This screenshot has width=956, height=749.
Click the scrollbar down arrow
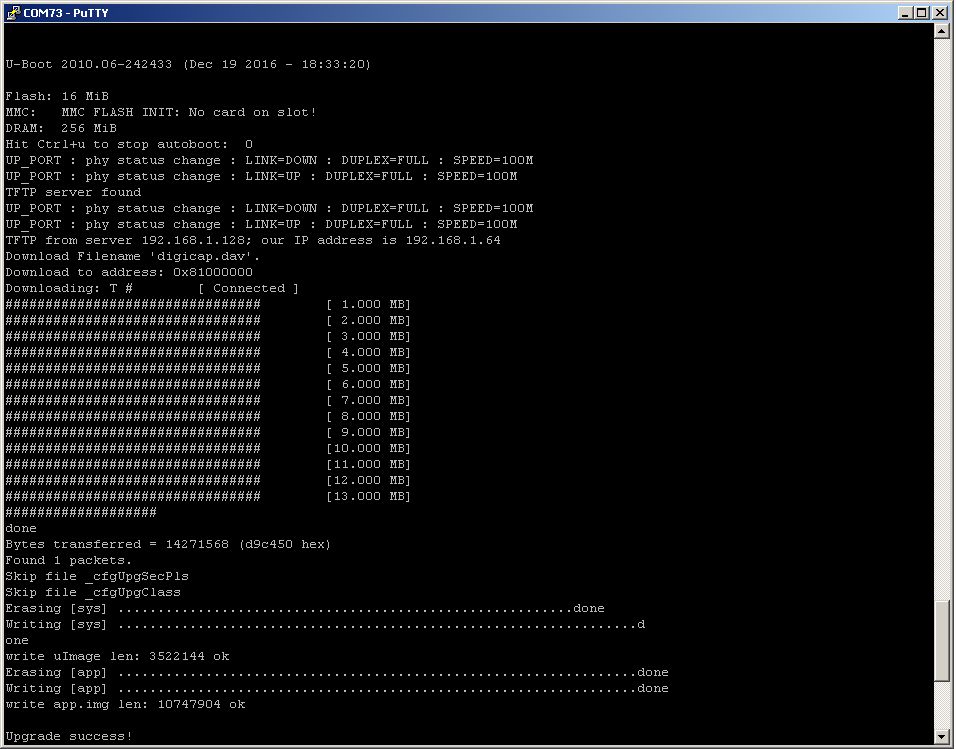click(941, 736)
